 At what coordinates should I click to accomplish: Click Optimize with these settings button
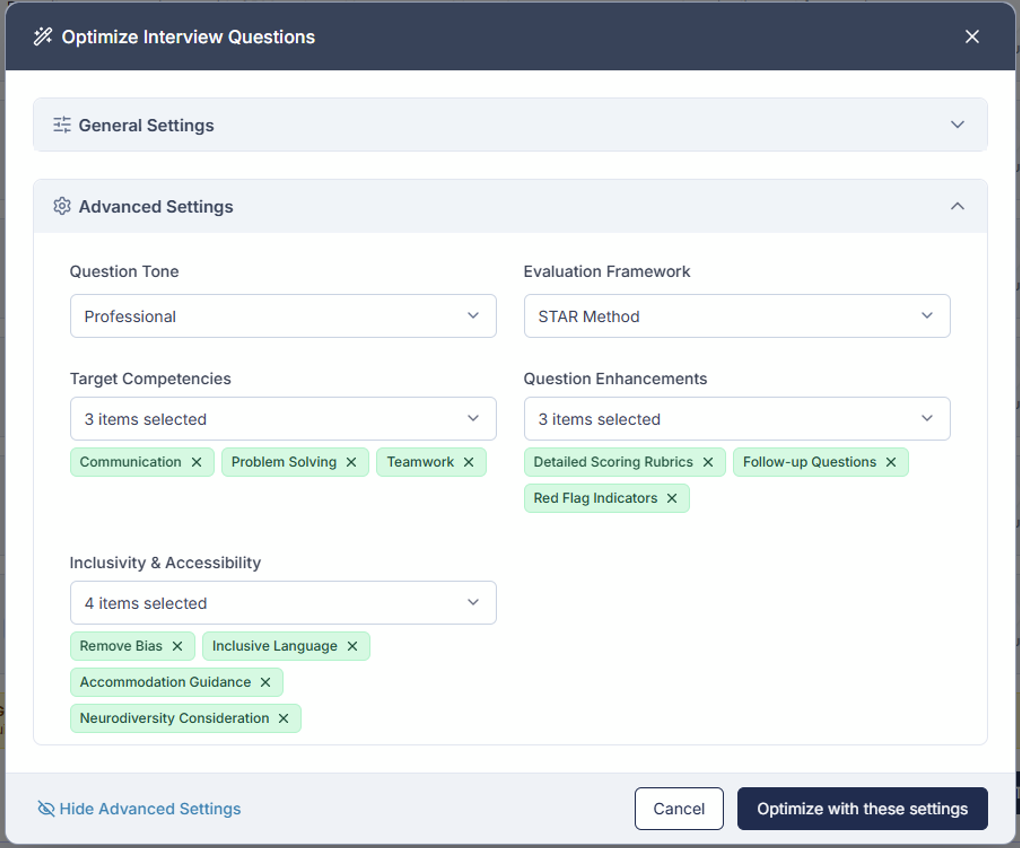[862, 809]
